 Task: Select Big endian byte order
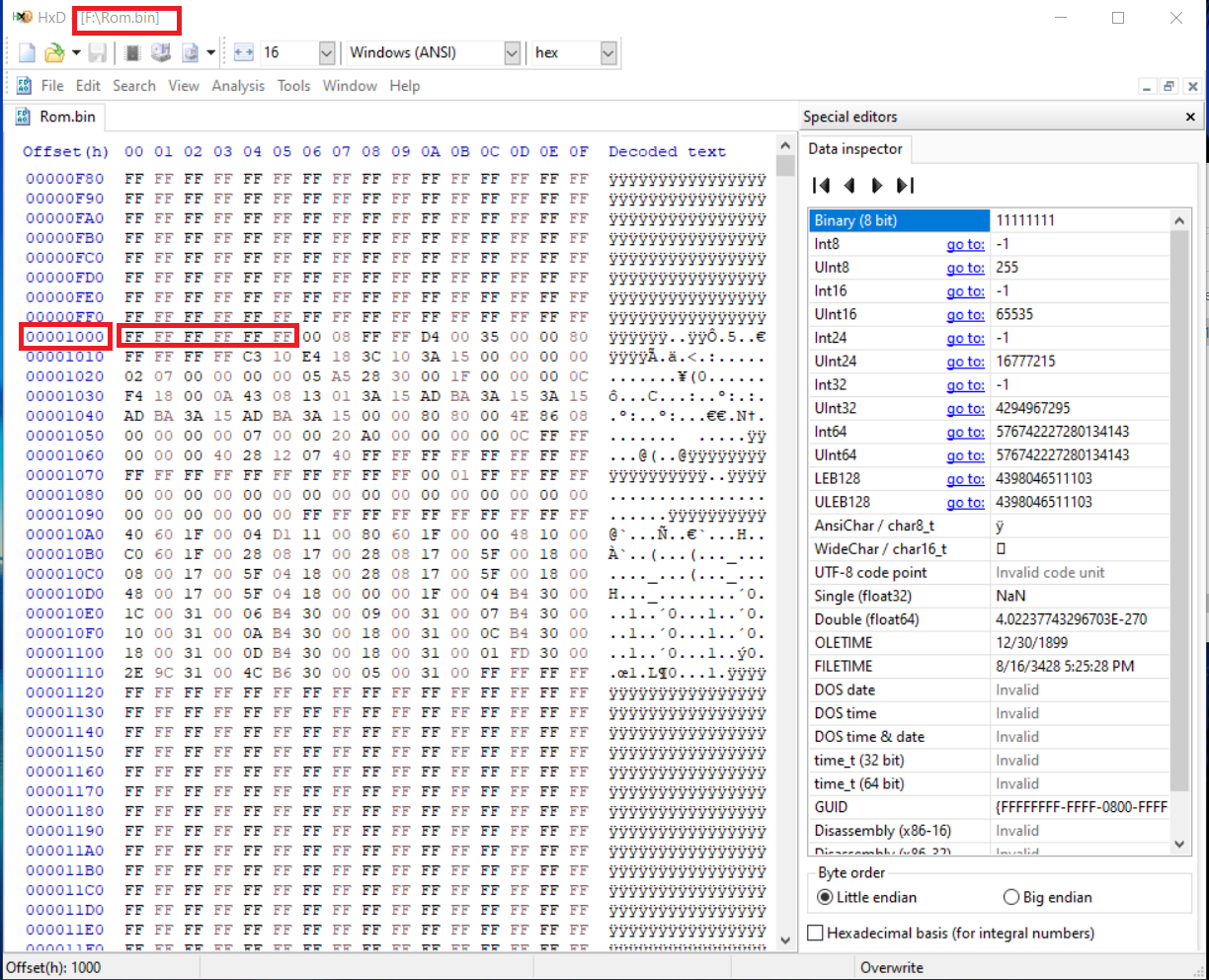point(1010,897)
